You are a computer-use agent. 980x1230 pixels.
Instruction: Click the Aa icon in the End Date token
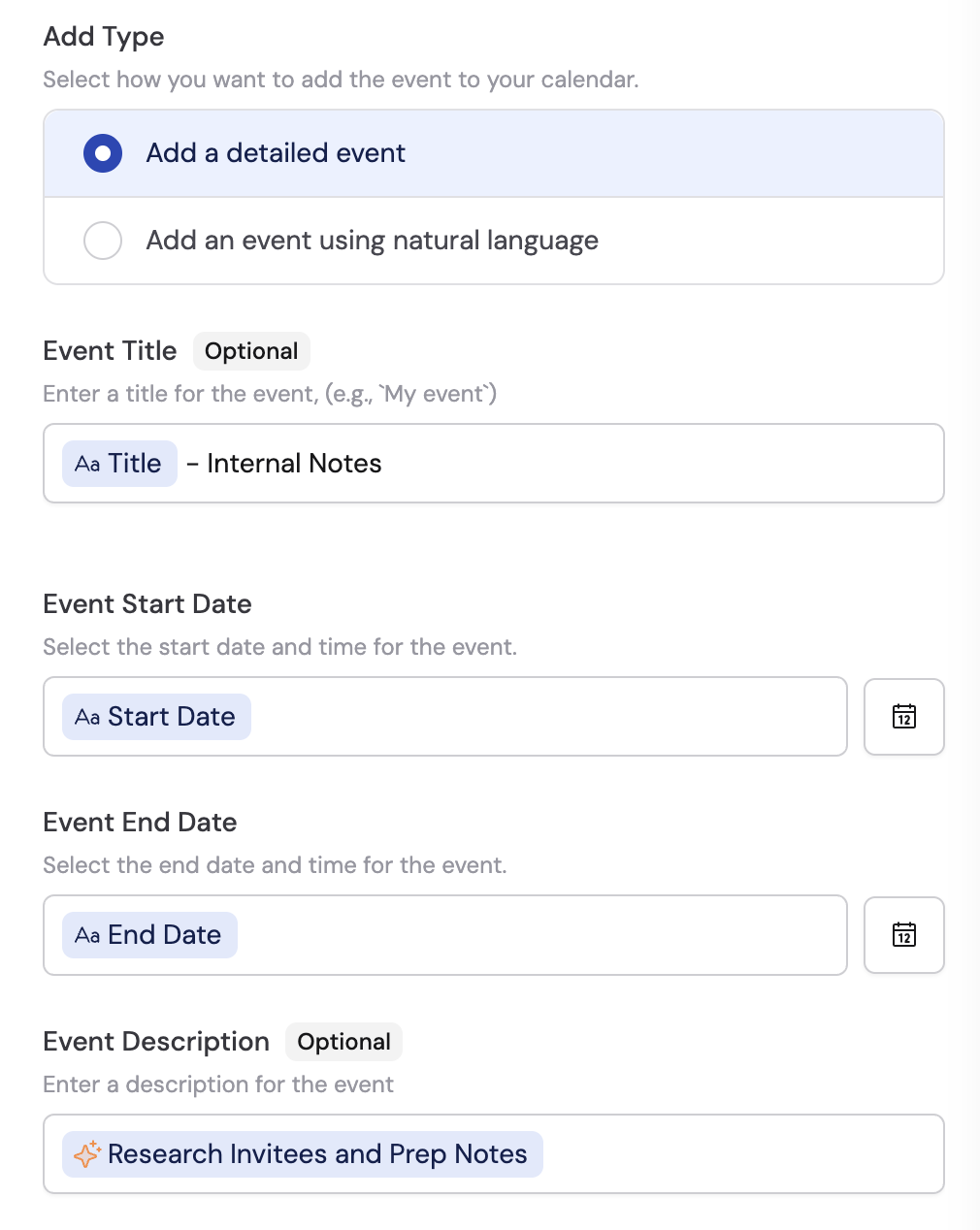88,935
